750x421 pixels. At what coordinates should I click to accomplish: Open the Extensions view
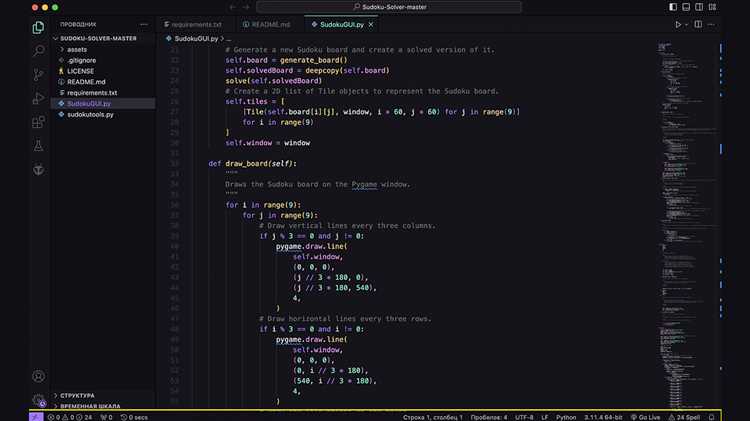(38, 123)
